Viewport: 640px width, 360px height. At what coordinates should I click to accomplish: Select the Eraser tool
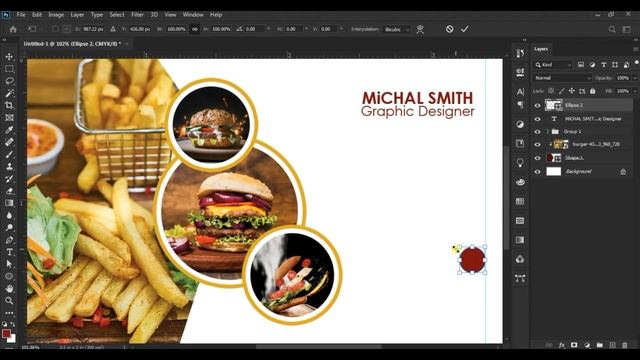pos(9,191)
